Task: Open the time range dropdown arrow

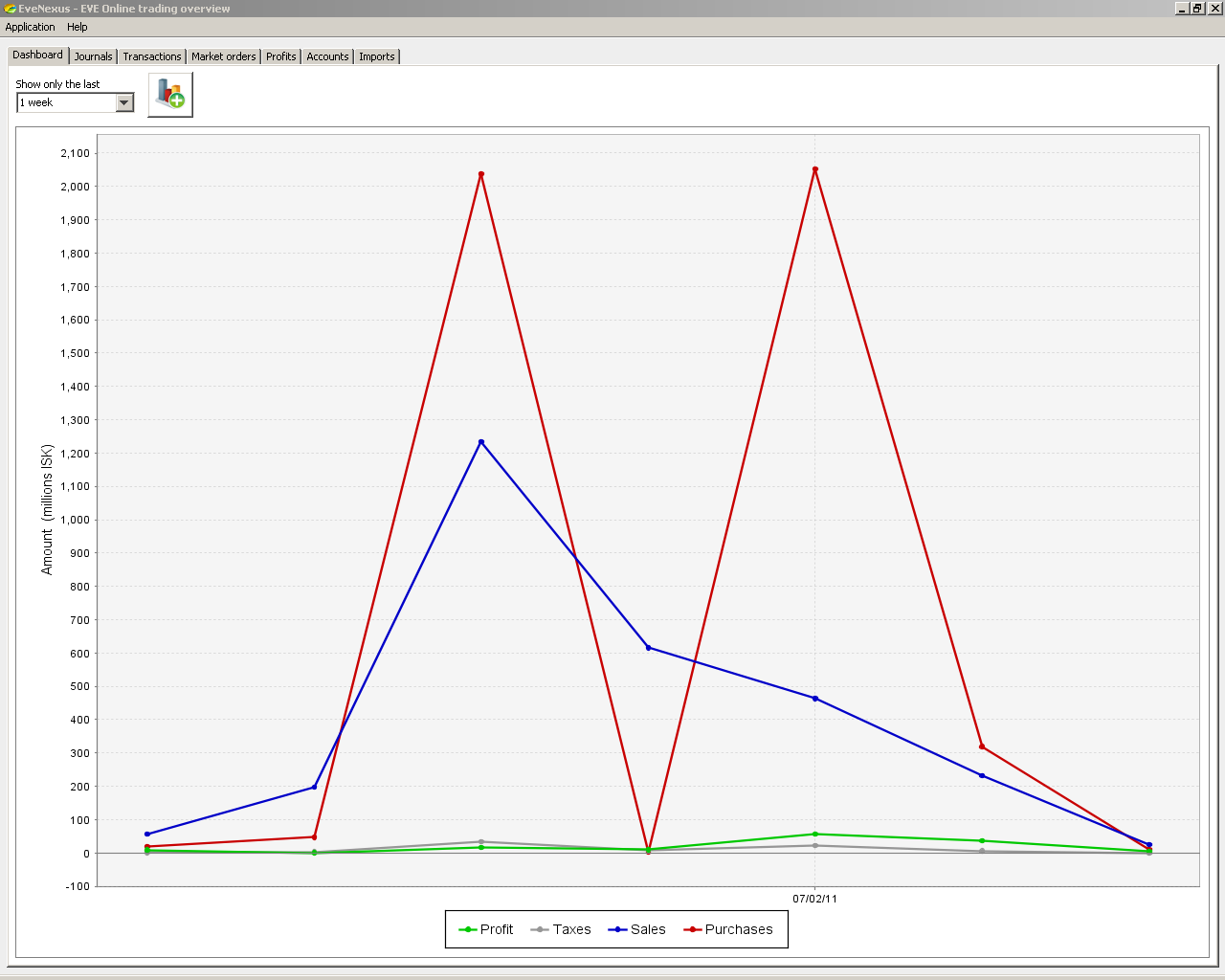Action: tap(124, 102)
